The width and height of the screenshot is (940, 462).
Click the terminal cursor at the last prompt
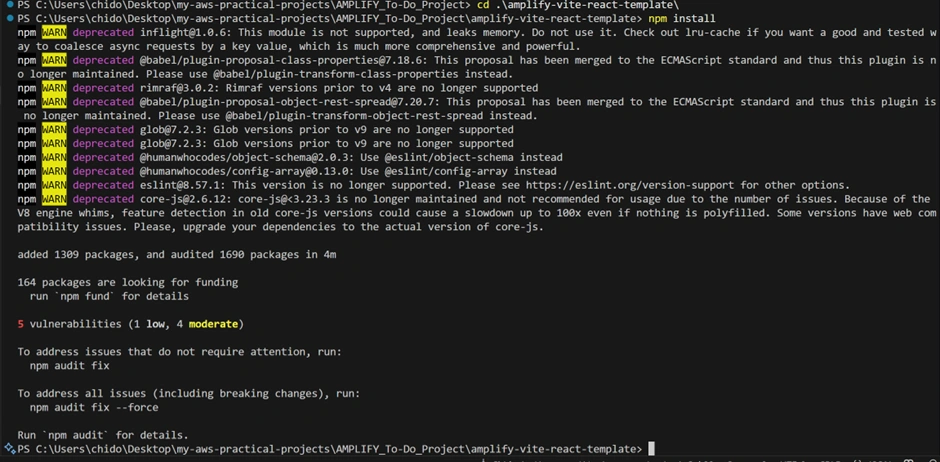(x=651, y=448)
